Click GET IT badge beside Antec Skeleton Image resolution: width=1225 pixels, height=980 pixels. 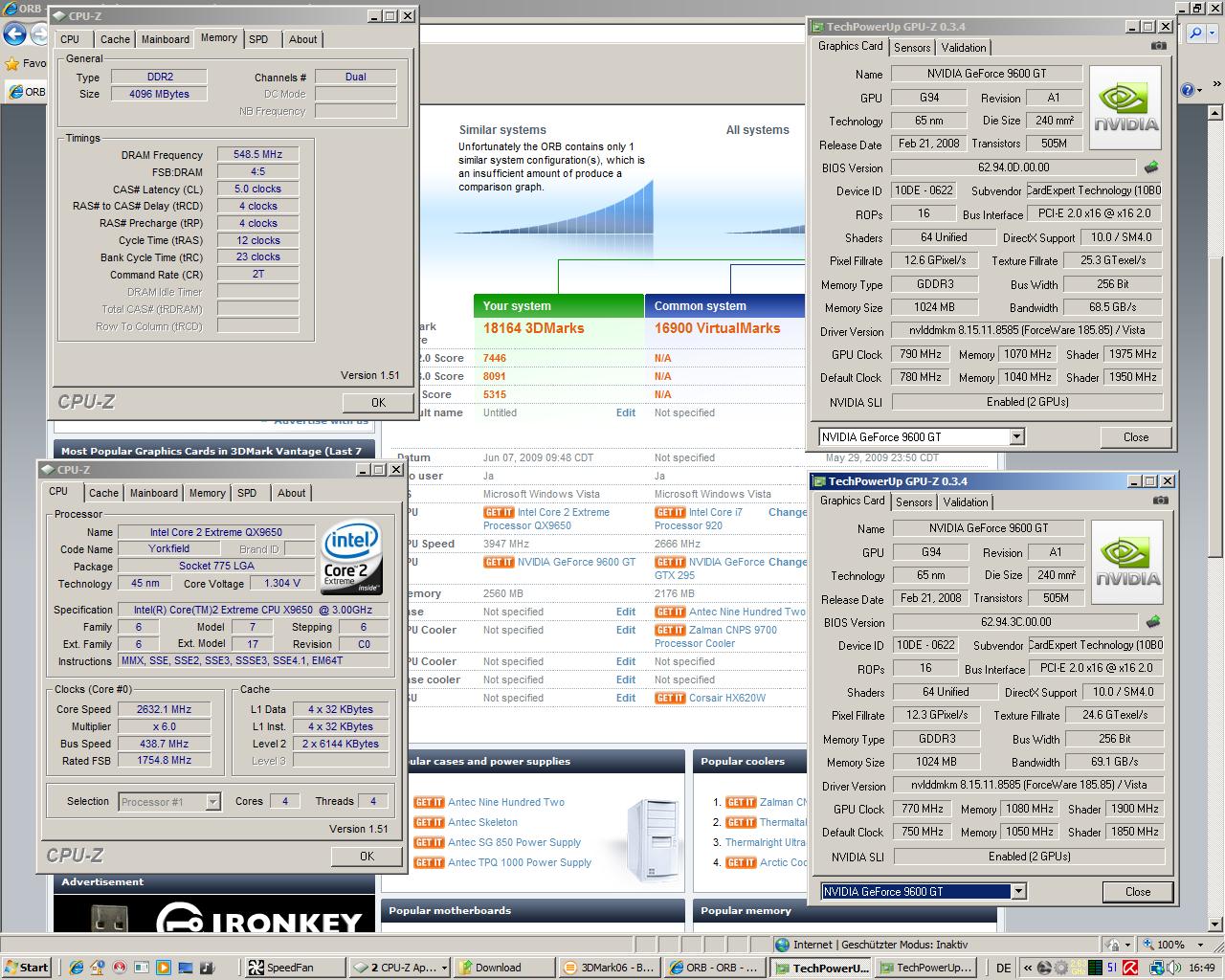[429, 823]
